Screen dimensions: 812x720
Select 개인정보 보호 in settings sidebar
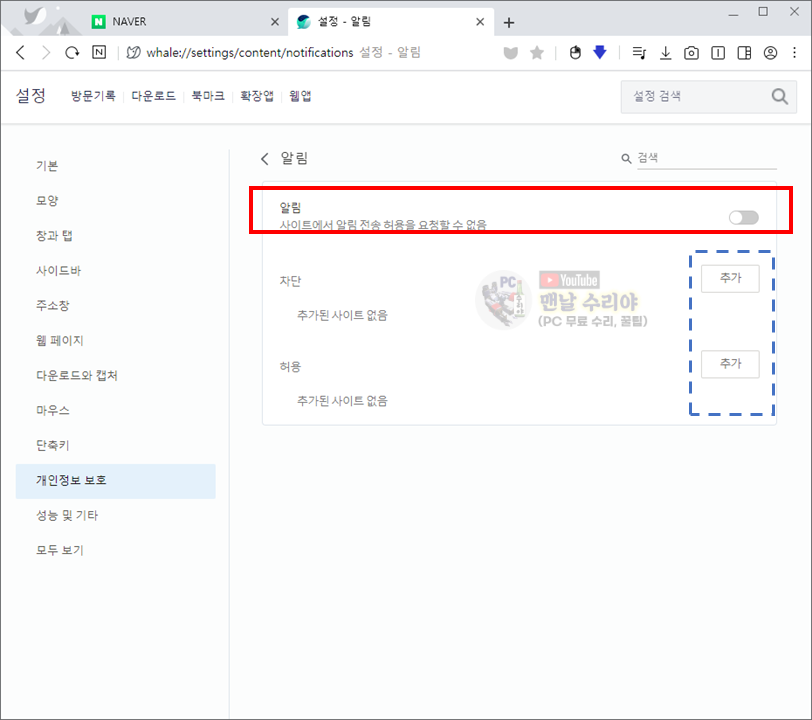(x=115, y=481)
